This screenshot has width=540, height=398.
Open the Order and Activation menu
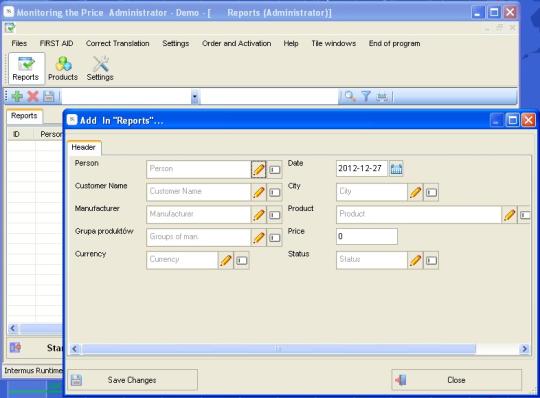click(x=237, y=43)
